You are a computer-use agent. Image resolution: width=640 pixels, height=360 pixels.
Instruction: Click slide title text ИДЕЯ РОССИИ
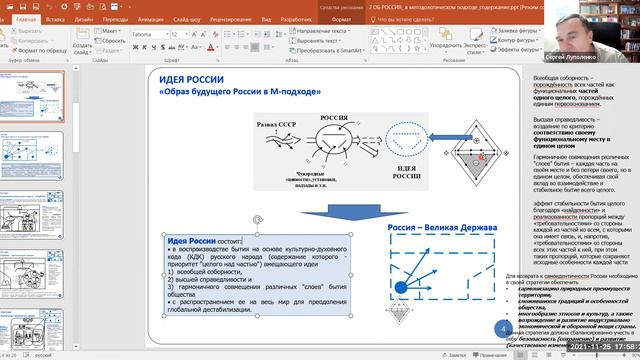(191, 80)
